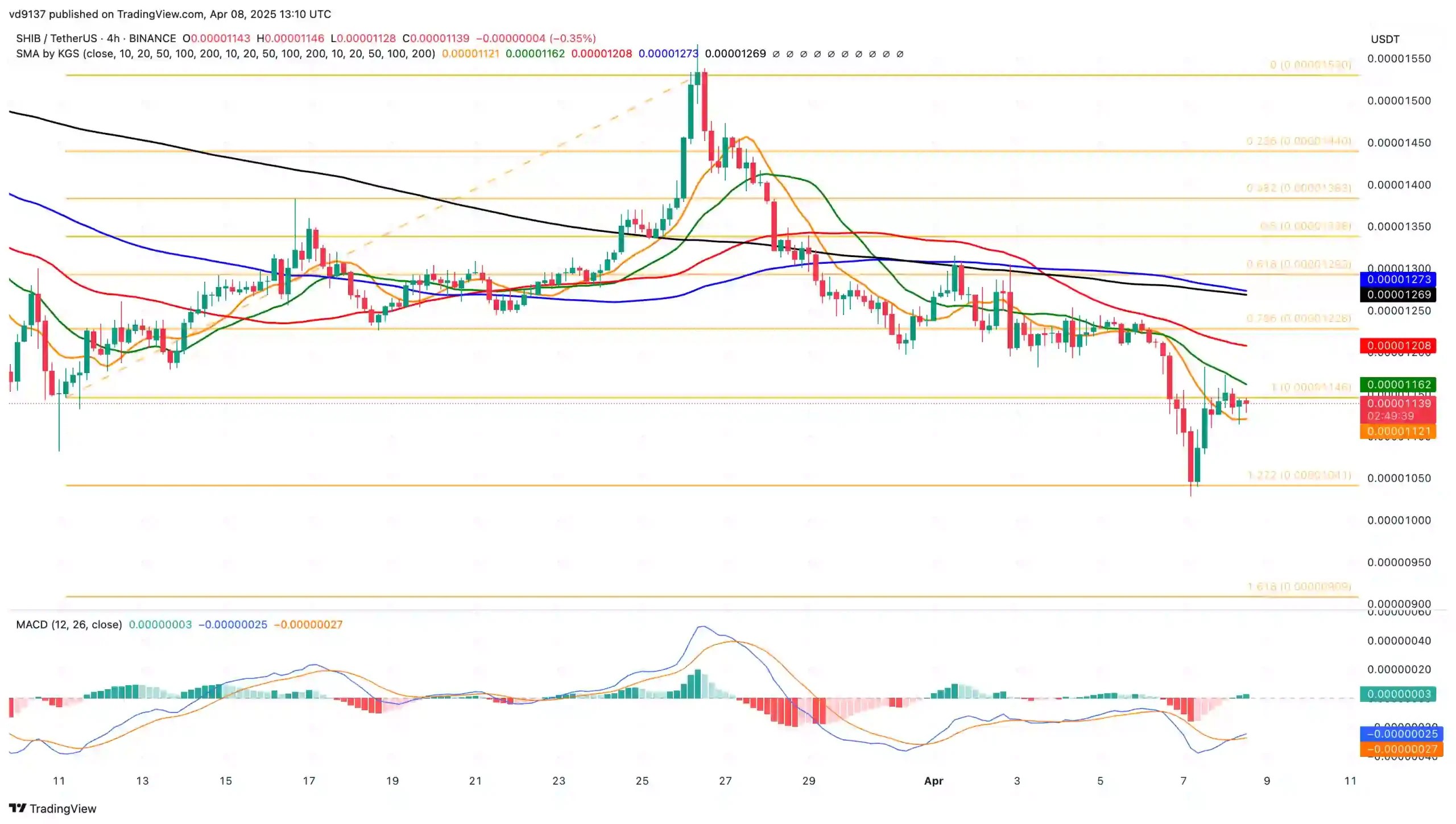
Task: Click the TradingView logo icon
Action: 18,808
